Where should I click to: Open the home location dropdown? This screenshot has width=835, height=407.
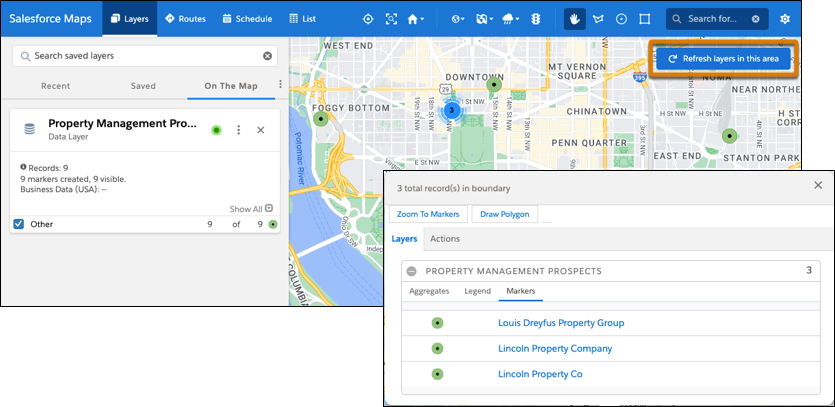[415, 19]
